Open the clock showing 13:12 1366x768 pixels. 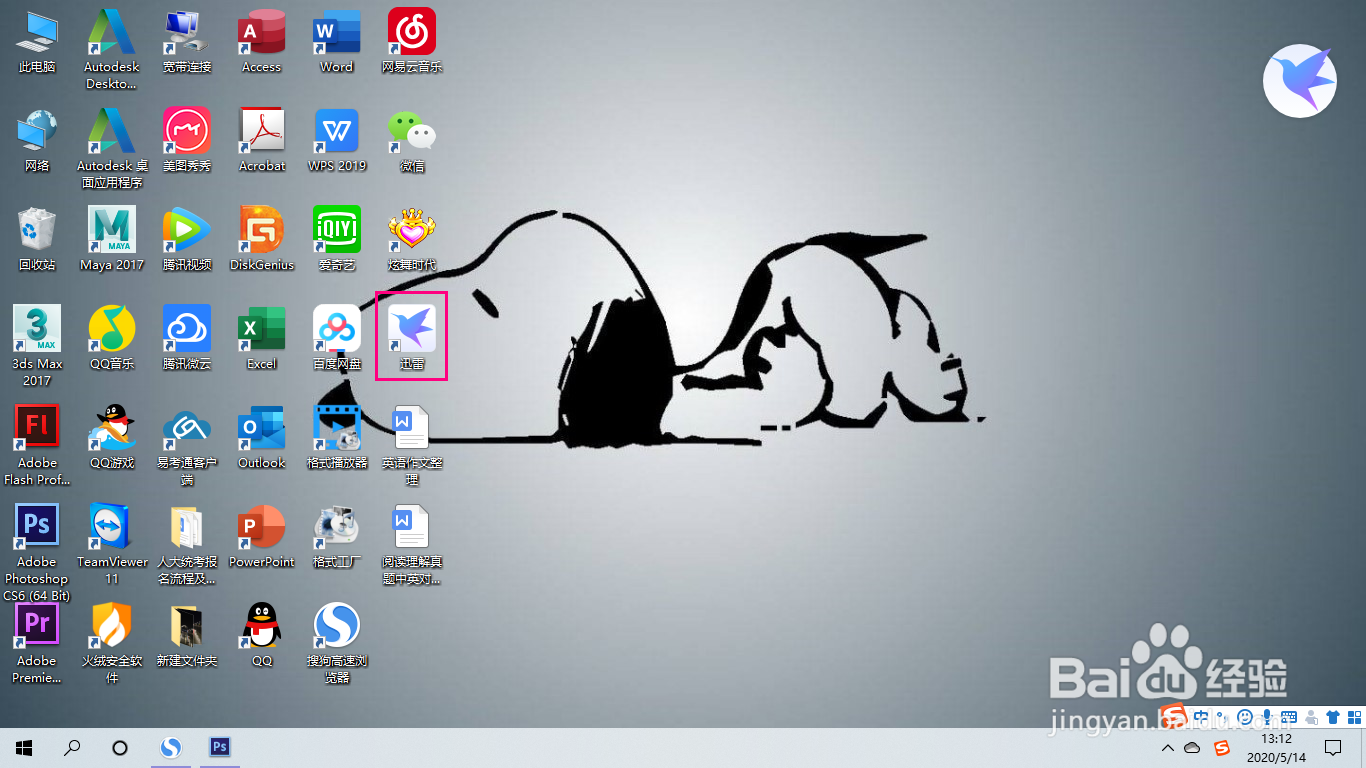pyautogui.click(x=1276, y=748)
